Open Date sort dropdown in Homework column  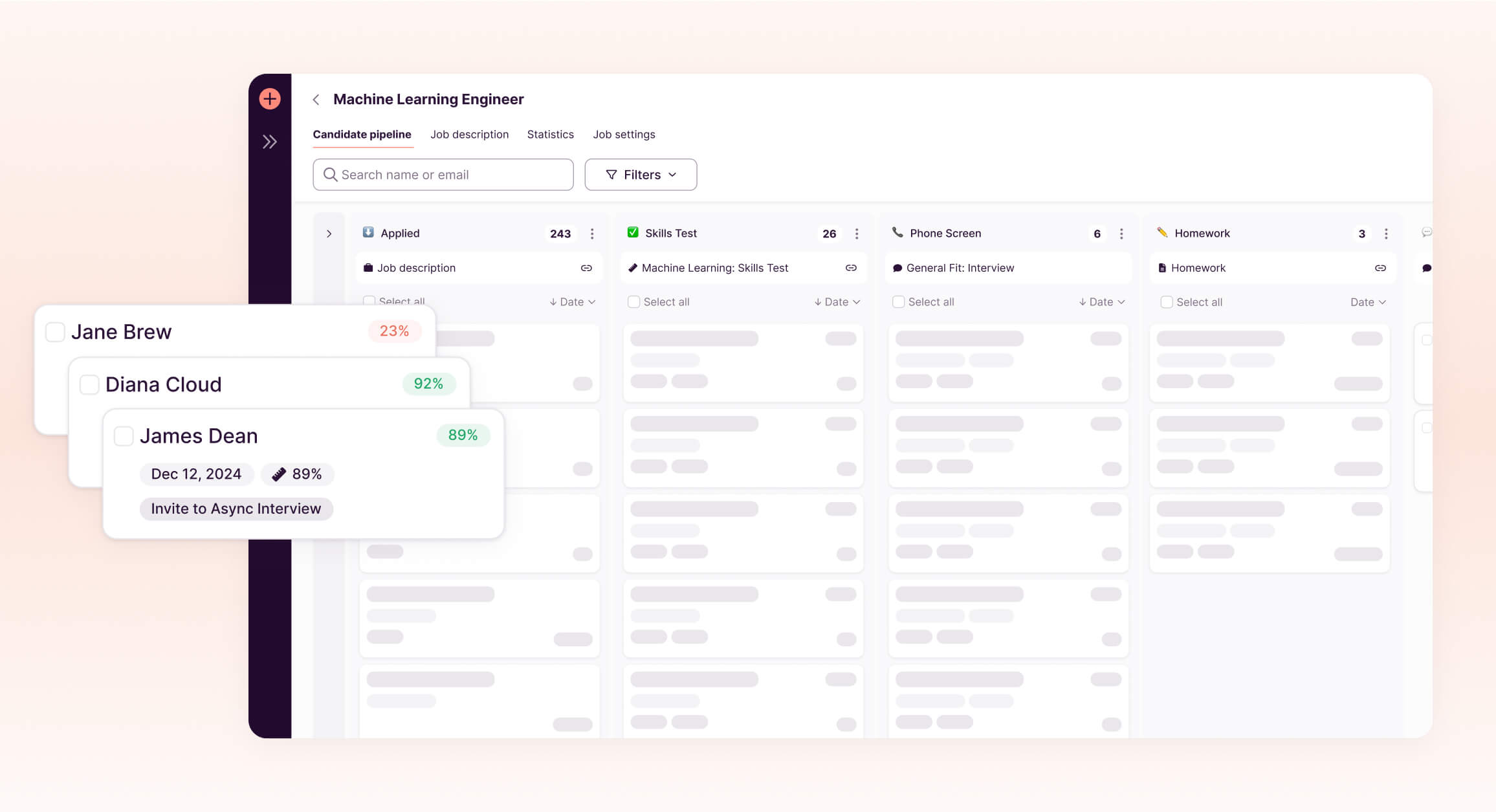(x=1368, y=302)
